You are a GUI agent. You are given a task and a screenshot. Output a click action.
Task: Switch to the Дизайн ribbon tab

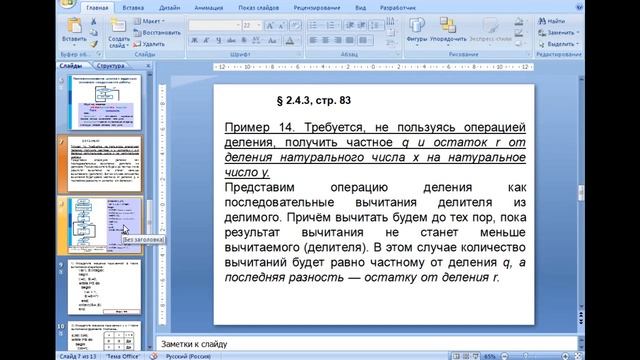(x=169, y=8)
